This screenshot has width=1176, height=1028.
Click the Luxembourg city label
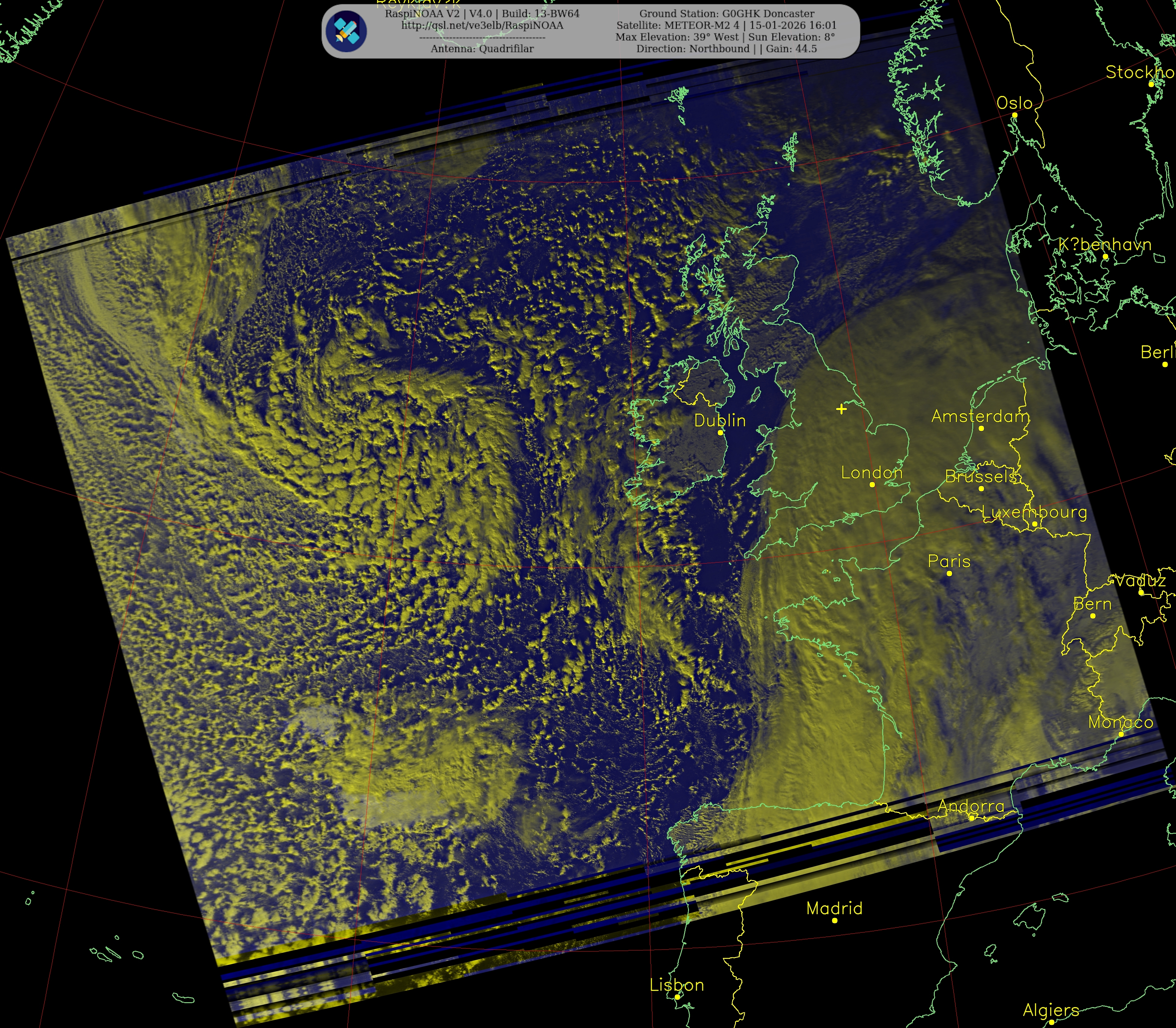pyautogui.click(x=1034, y=512)
